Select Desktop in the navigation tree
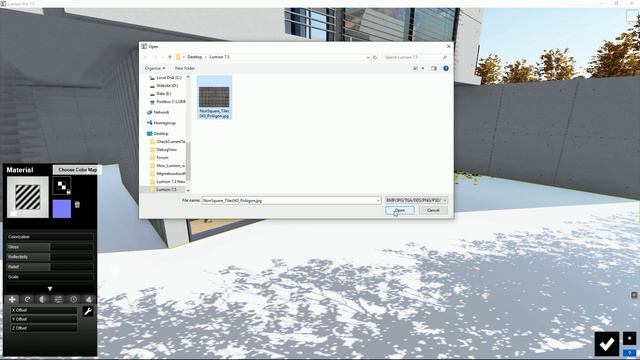The height and width of the screenshot is (360, 640). click(157, 133)
